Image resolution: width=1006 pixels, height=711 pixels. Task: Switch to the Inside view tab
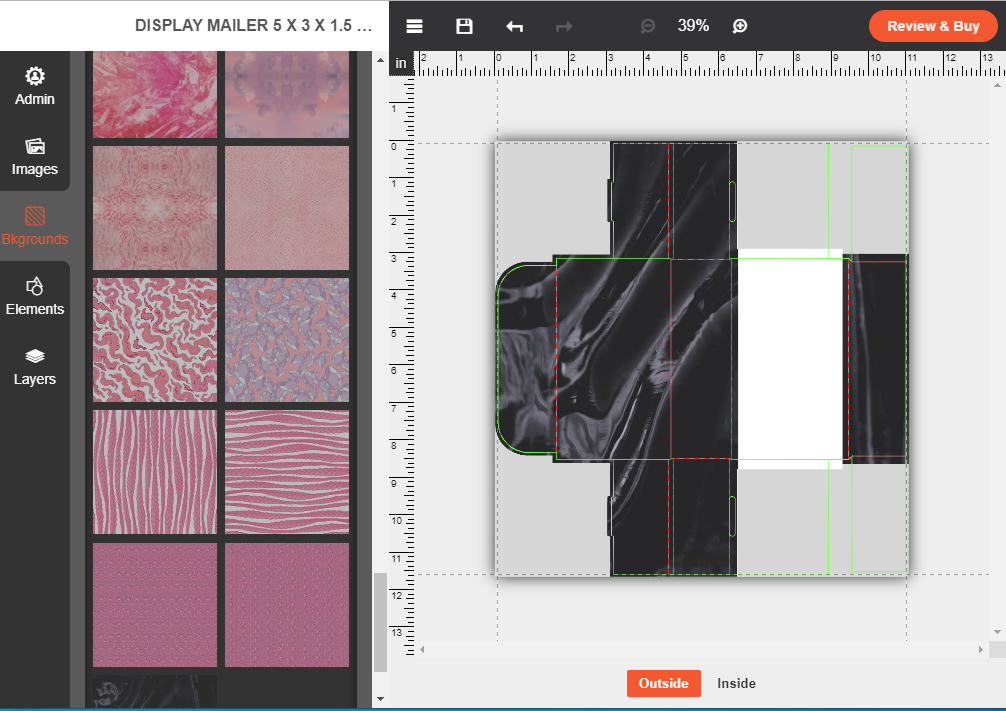coord(736,683)
